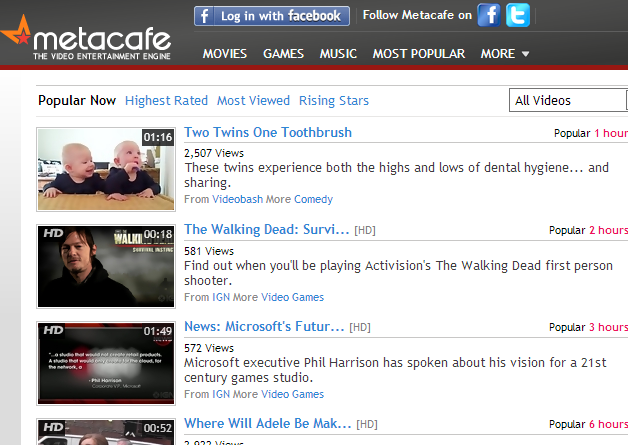Switch to the Rising Stars tab
This screenshot has height=445, width=630.
click(x=333, y=100)
